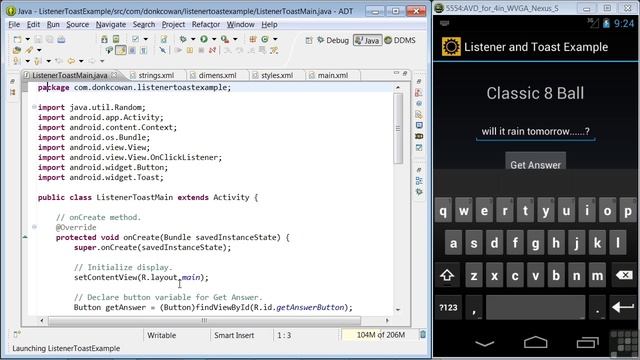Maximize the editor area icon
640x360 pixels.
[x=405, y=73]
